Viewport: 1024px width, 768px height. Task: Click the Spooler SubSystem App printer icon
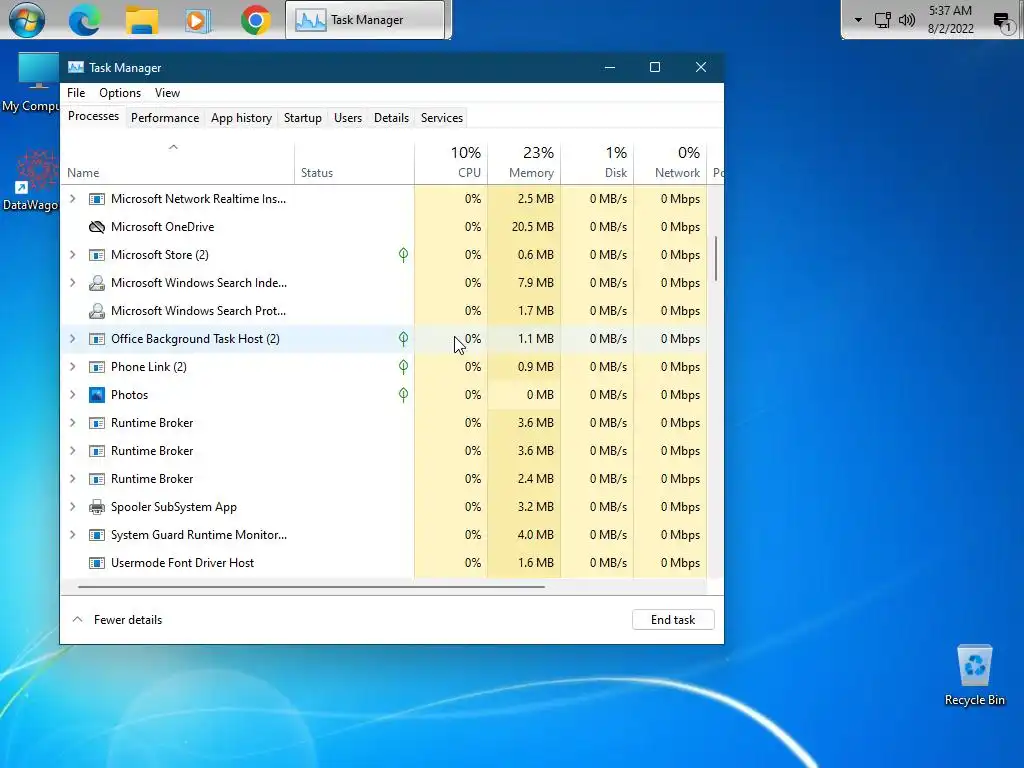(x=97, y=507)
